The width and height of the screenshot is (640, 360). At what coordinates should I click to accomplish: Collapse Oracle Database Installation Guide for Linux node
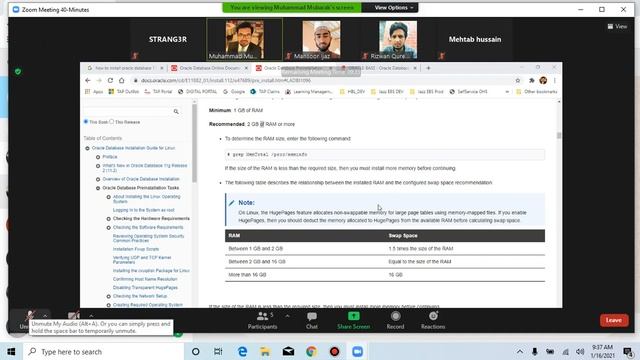(87, 148)
